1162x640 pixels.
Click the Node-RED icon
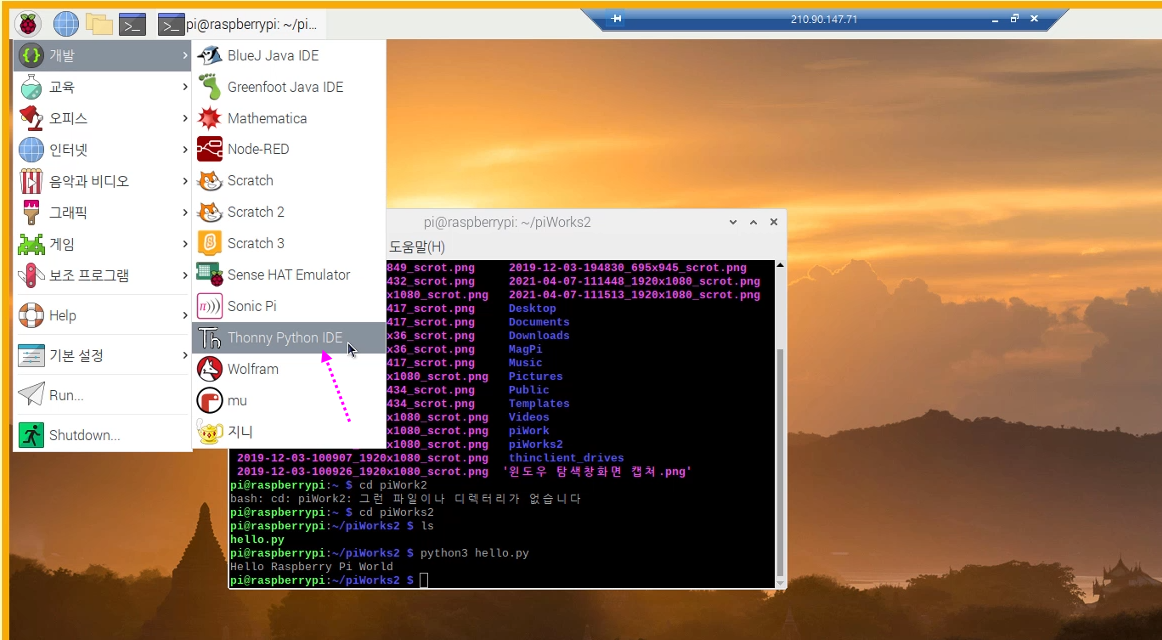210,149
